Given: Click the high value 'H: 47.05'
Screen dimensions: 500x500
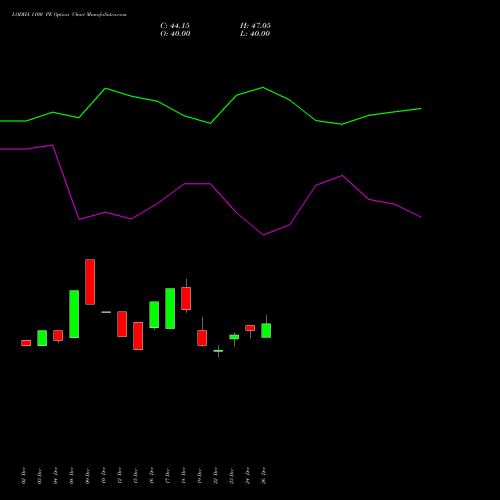Looking at the screenshot, I should (x=255, y=26).
